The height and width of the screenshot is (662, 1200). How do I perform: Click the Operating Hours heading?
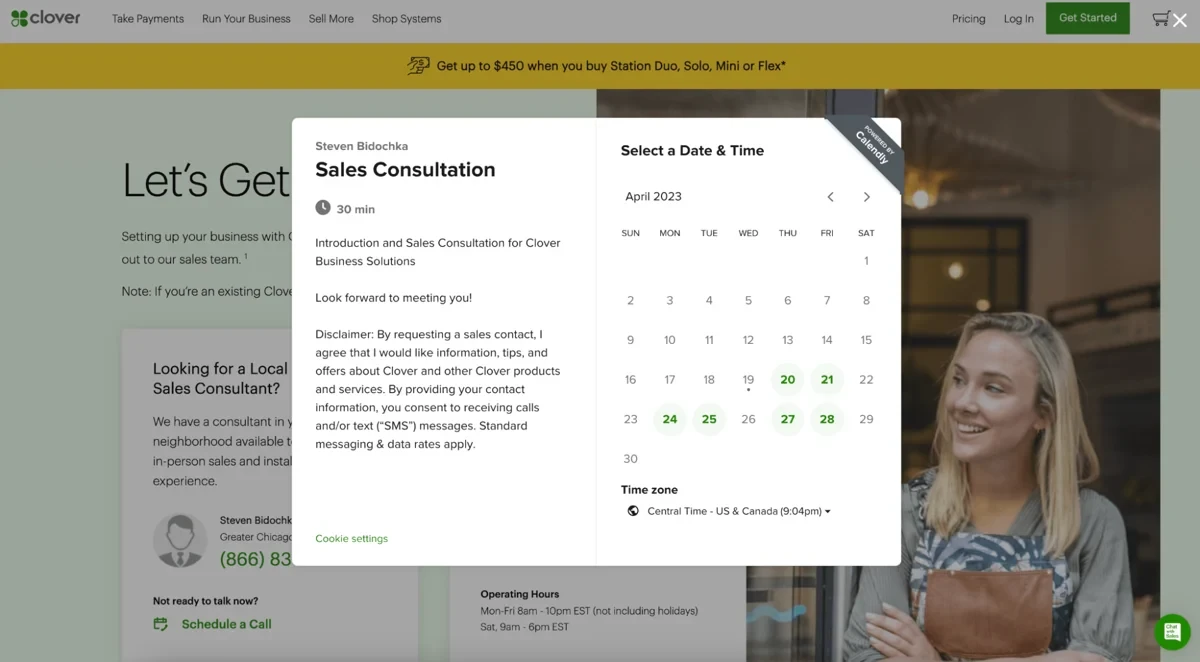520,594
